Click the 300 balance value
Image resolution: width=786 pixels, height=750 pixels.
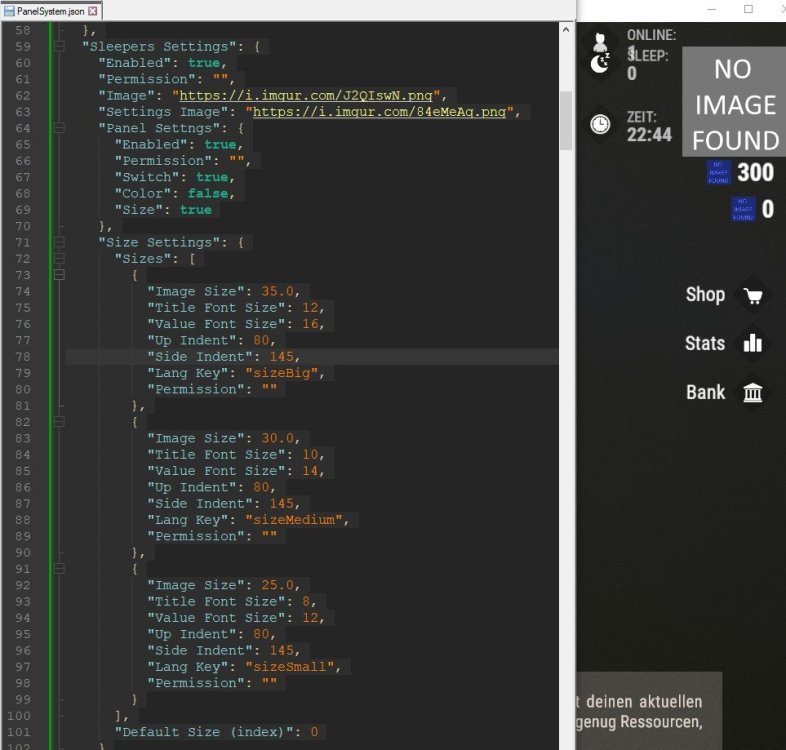click(x=755, y=172)
